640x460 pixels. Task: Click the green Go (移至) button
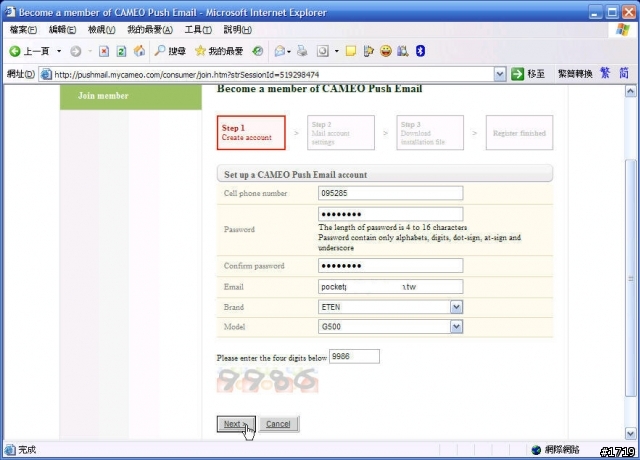[528, 74]
